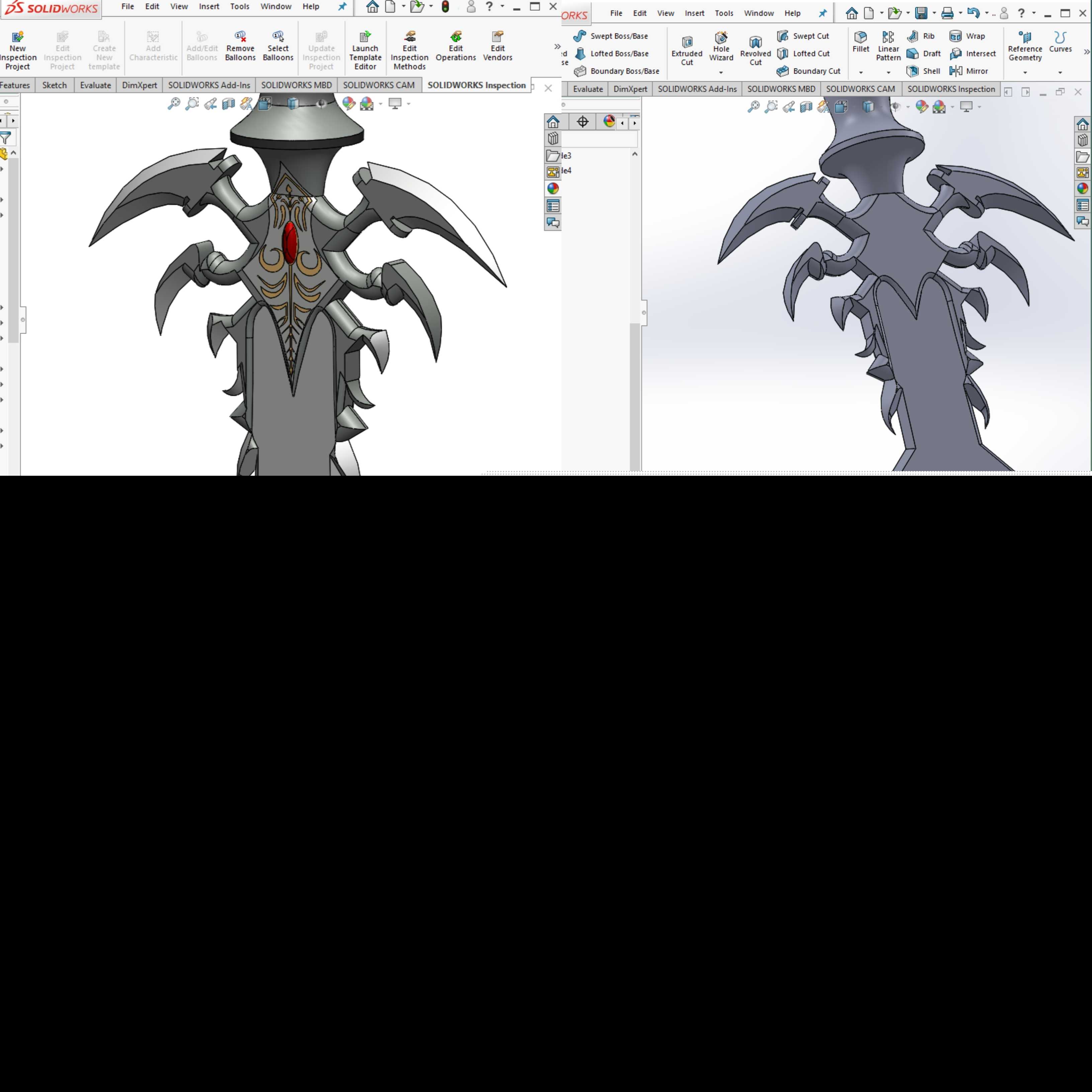Open SOLIDWORKS MBD tab in right window
The width and height of the screenshot is (1092, 1092).
tap(781, 89)
